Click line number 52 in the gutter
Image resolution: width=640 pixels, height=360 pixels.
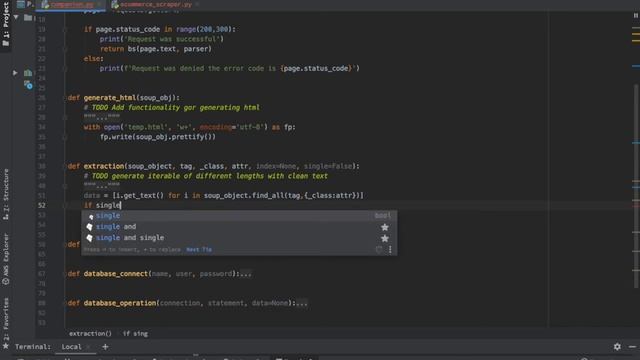click(x=42, y=205)
